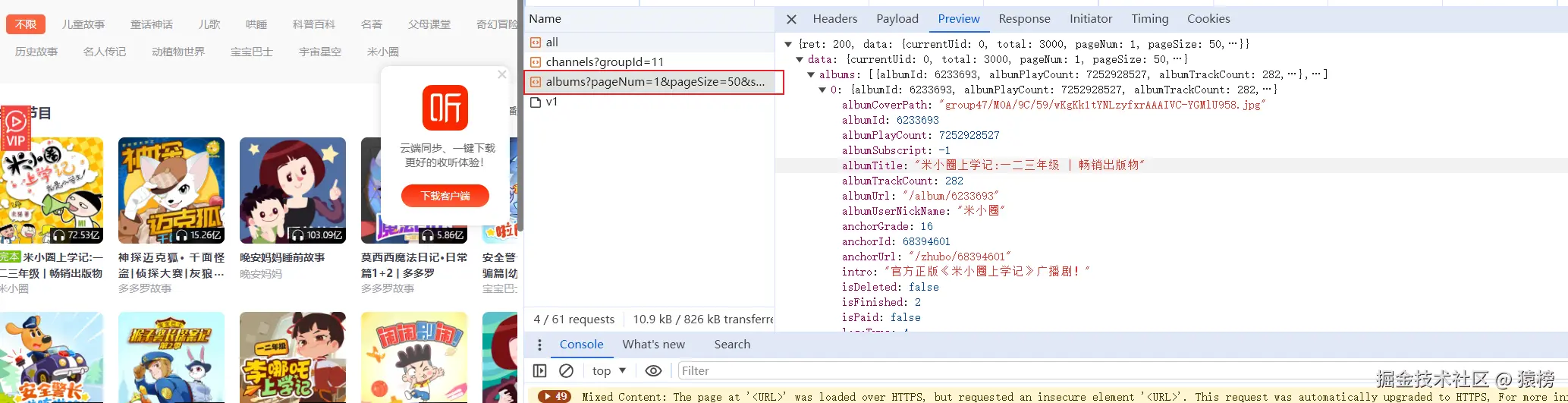Screen dimensions: 1568x403
Task: Select the 宇宙星空 category
Action: [320, 52]
